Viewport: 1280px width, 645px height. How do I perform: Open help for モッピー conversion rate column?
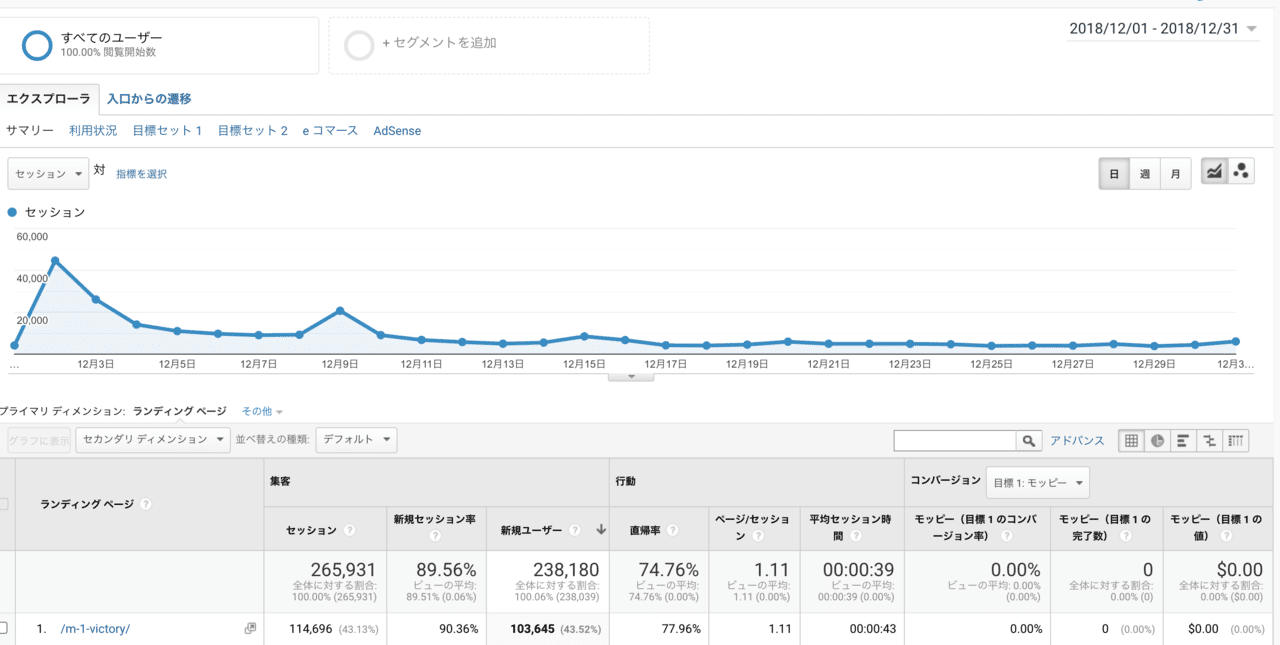pyautogui.click(x=1006, y=537)
